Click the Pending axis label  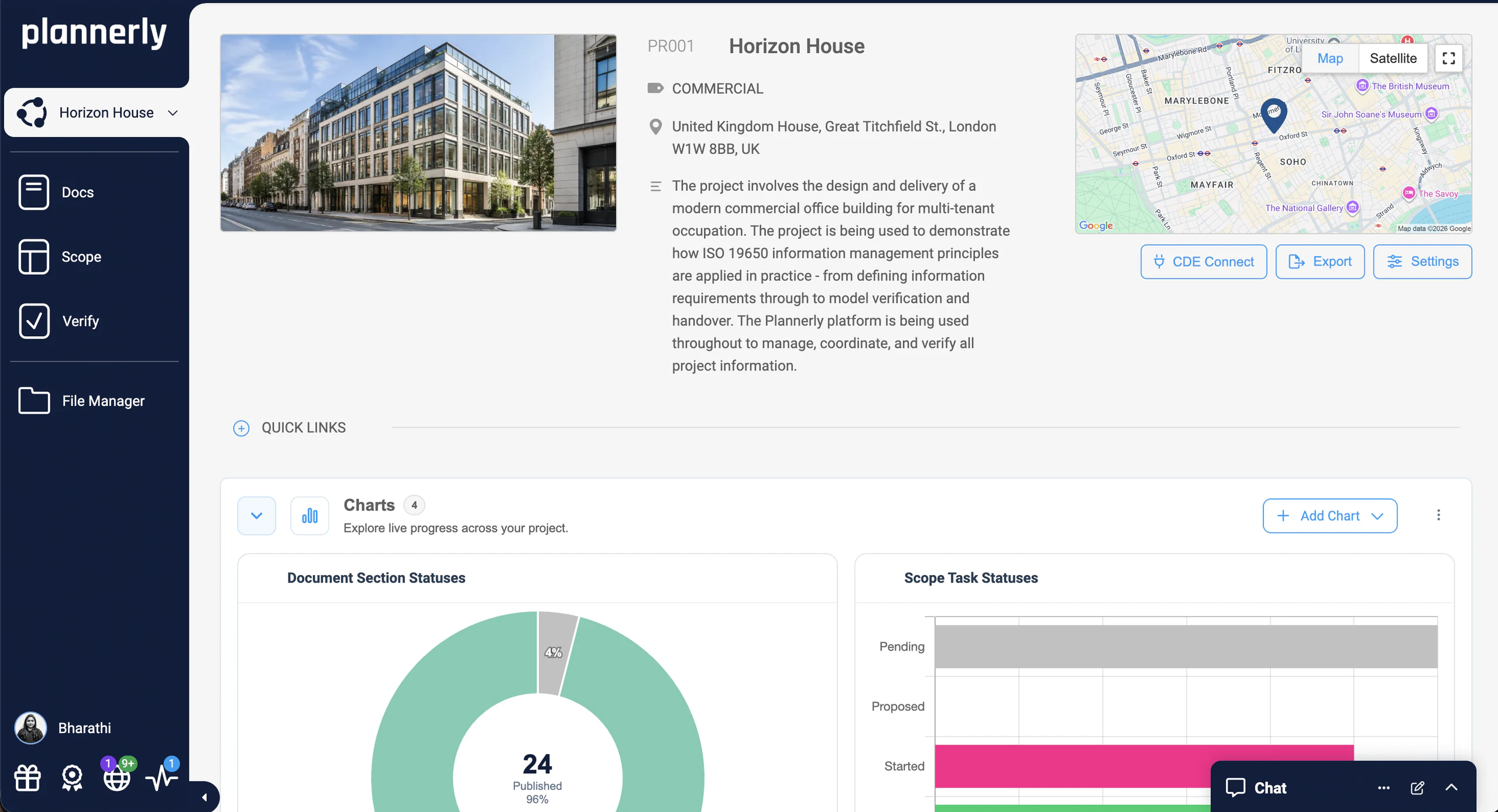pos(902,646)
